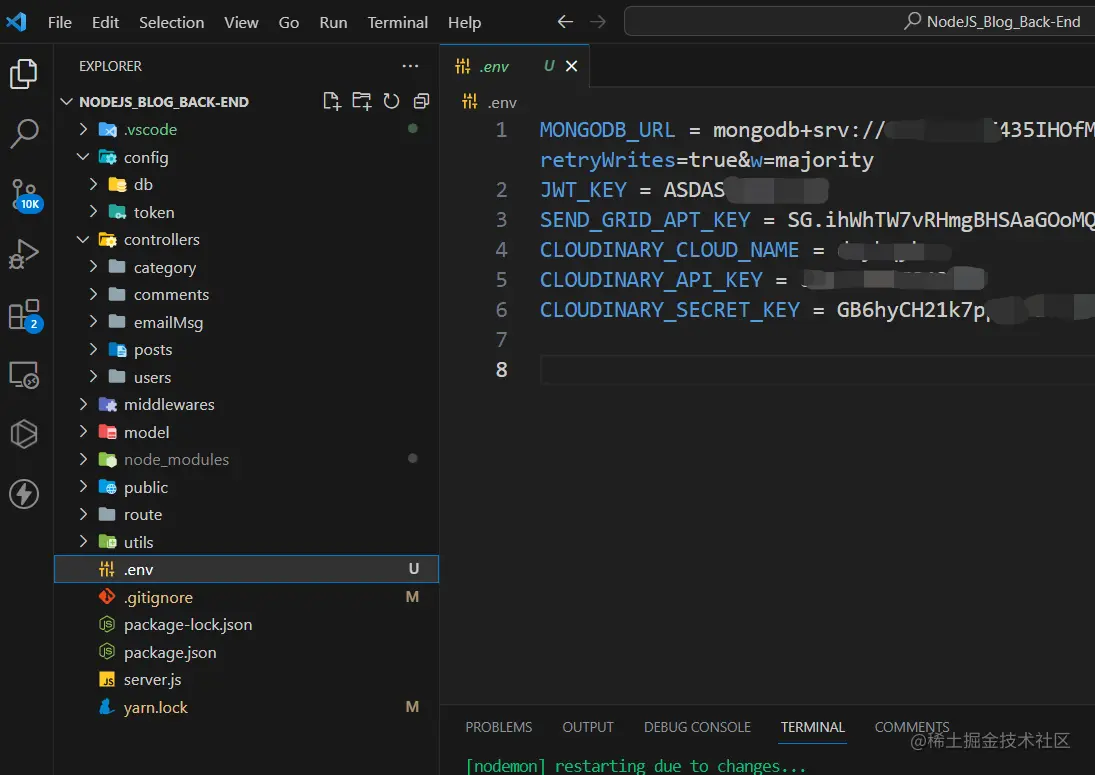This screenshot has height=775, width=1095.
Task: Open the Remote Explorer icon
Action: coord(24,375)
